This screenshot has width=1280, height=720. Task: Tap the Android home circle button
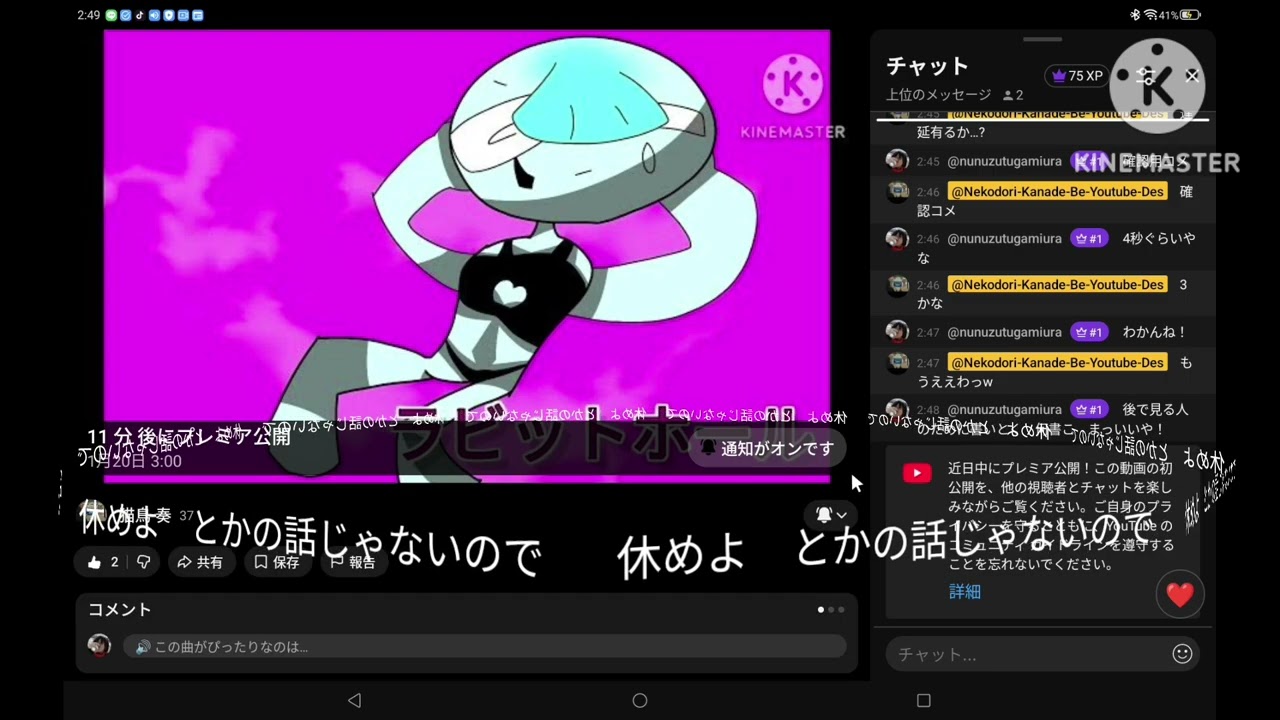pyautogui.click(x=640, y=700)
